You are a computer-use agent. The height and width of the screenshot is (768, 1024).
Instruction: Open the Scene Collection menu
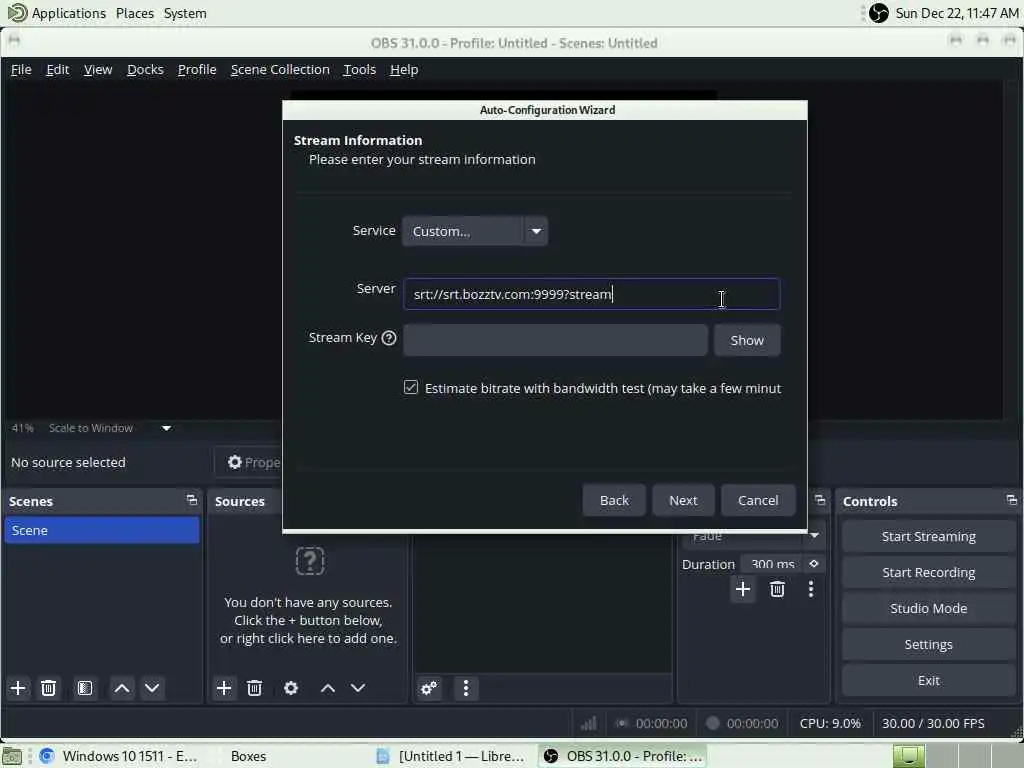click(x=280, y=69)
